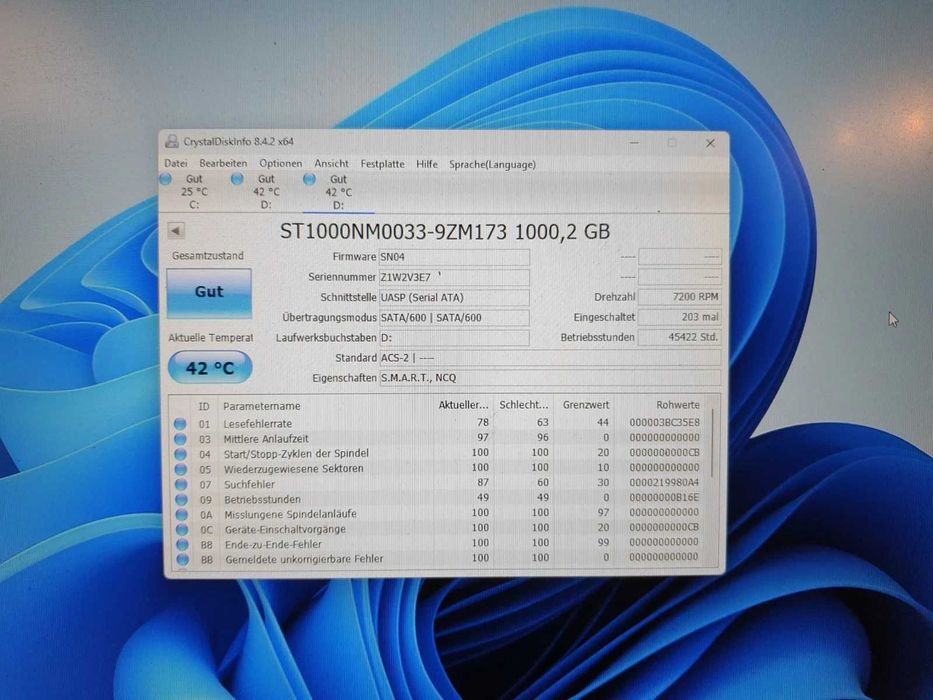The height and width of the screenshot is (700, 933).
Task: Close the CrystalDiskInfo window
Action: pos(710,143)
